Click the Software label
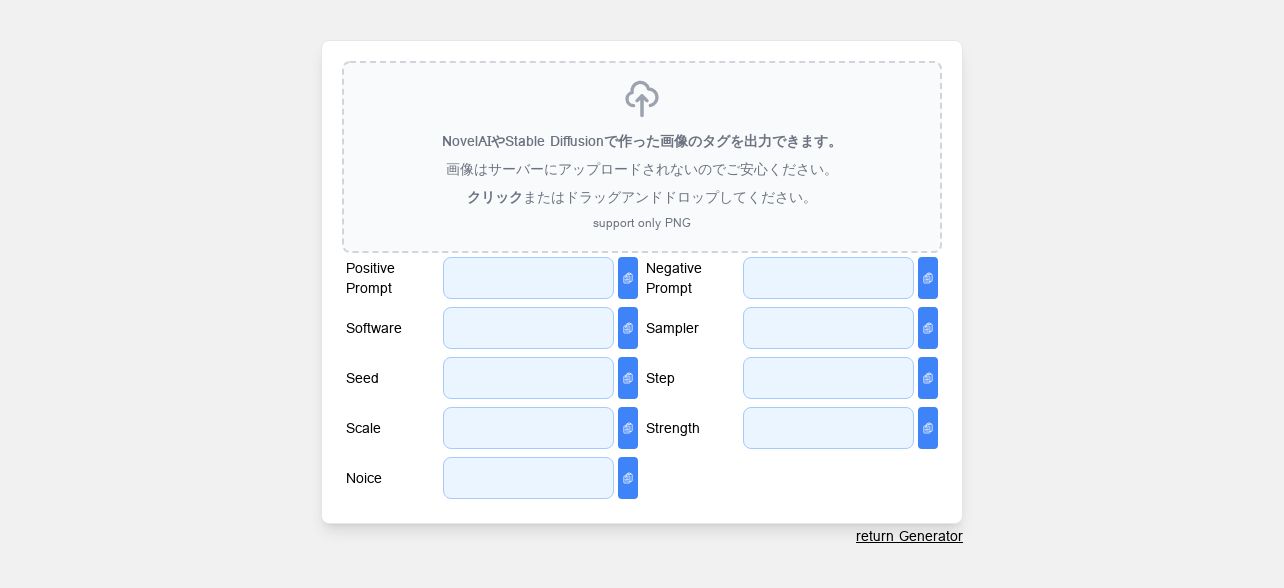Viewport: 1284px width, 588px height. point(374,328)
